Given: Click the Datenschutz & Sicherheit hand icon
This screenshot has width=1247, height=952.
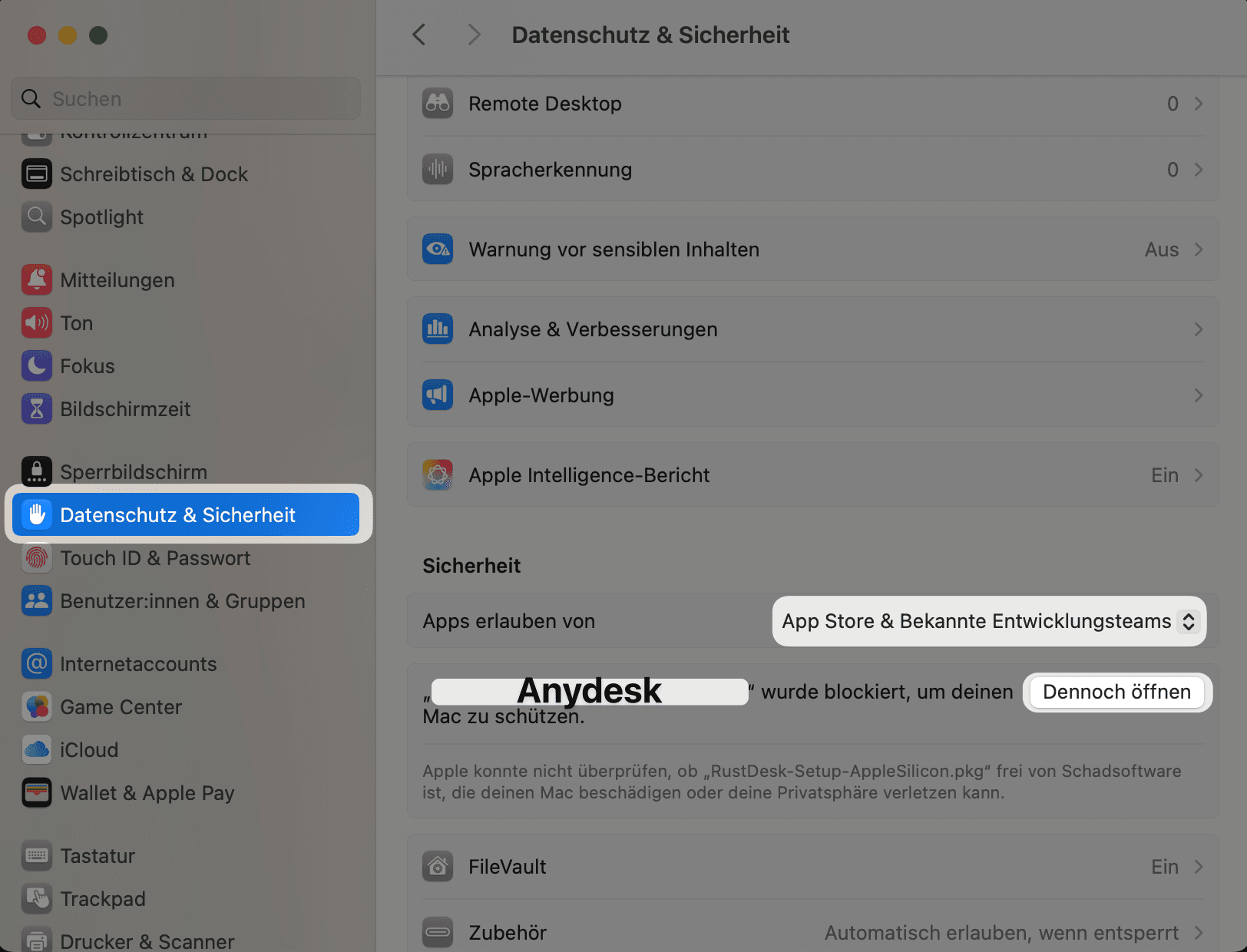Looking at the screenshot, I should (37, 515).
